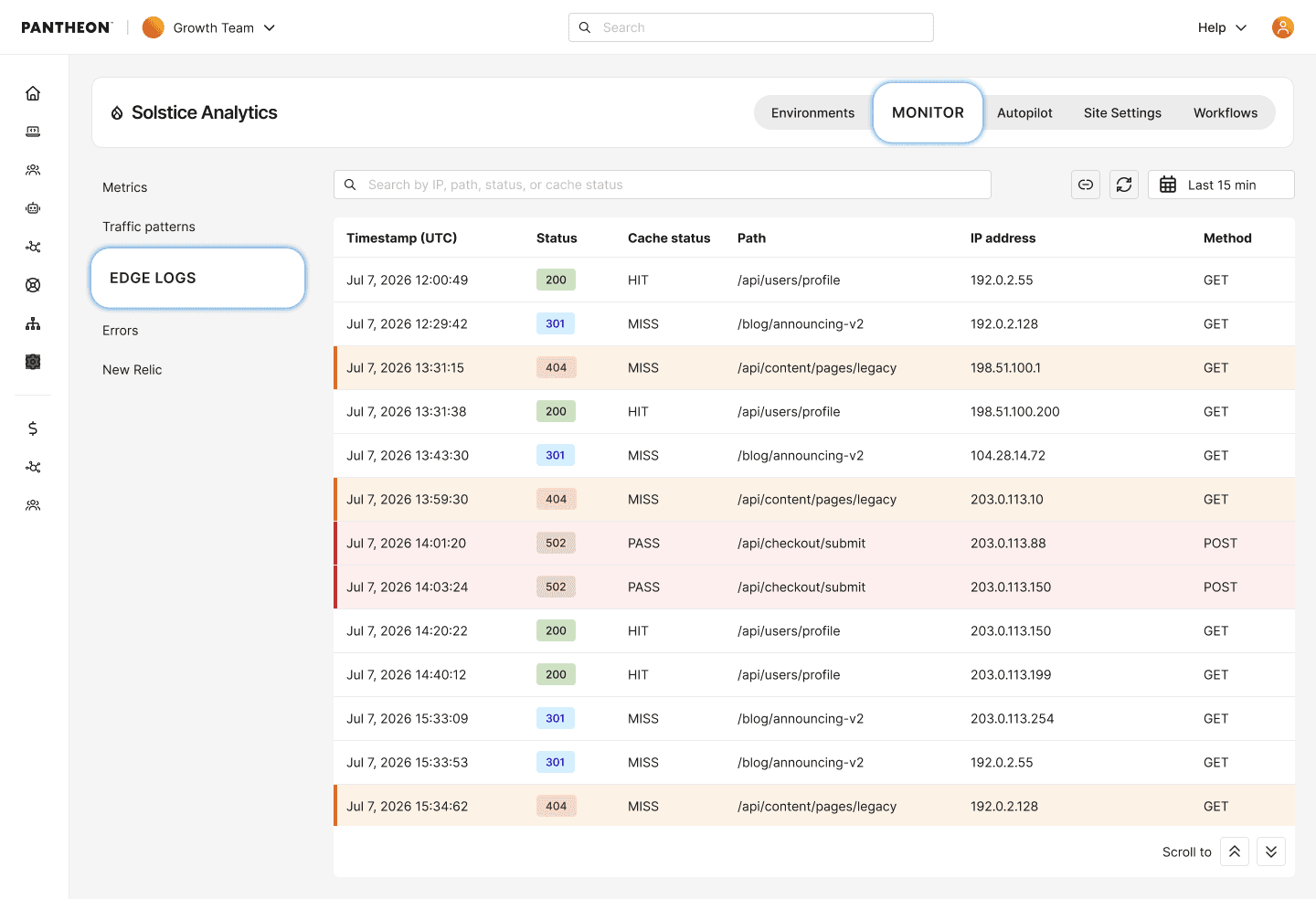Switch to the Environments tab
1316x899 pixels.
[812, 112]
